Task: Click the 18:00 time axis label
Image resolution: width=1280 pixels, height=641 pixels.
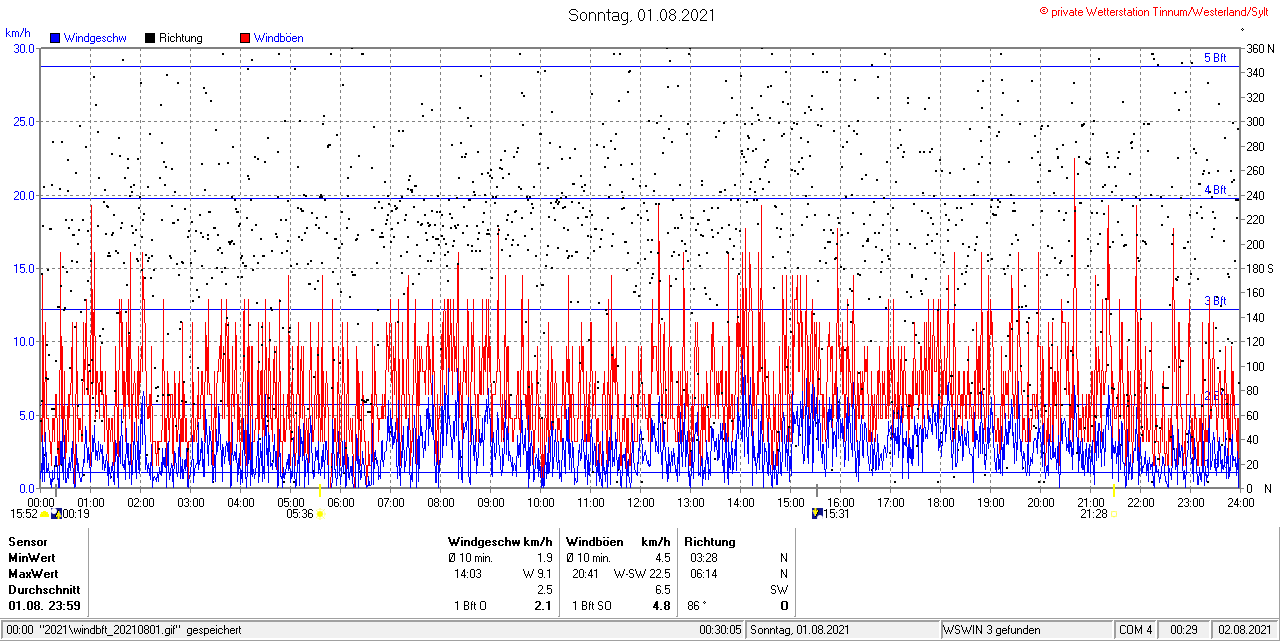Action: [941, 502]
